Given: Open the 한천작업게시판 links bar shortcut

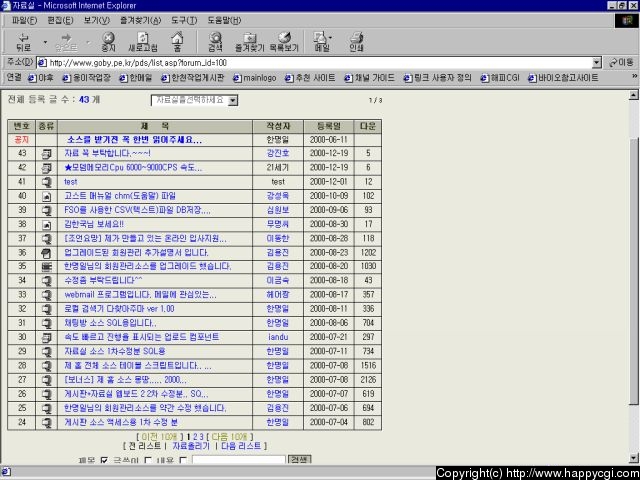Looking at the screenshot, I should [x=192, y=78].
